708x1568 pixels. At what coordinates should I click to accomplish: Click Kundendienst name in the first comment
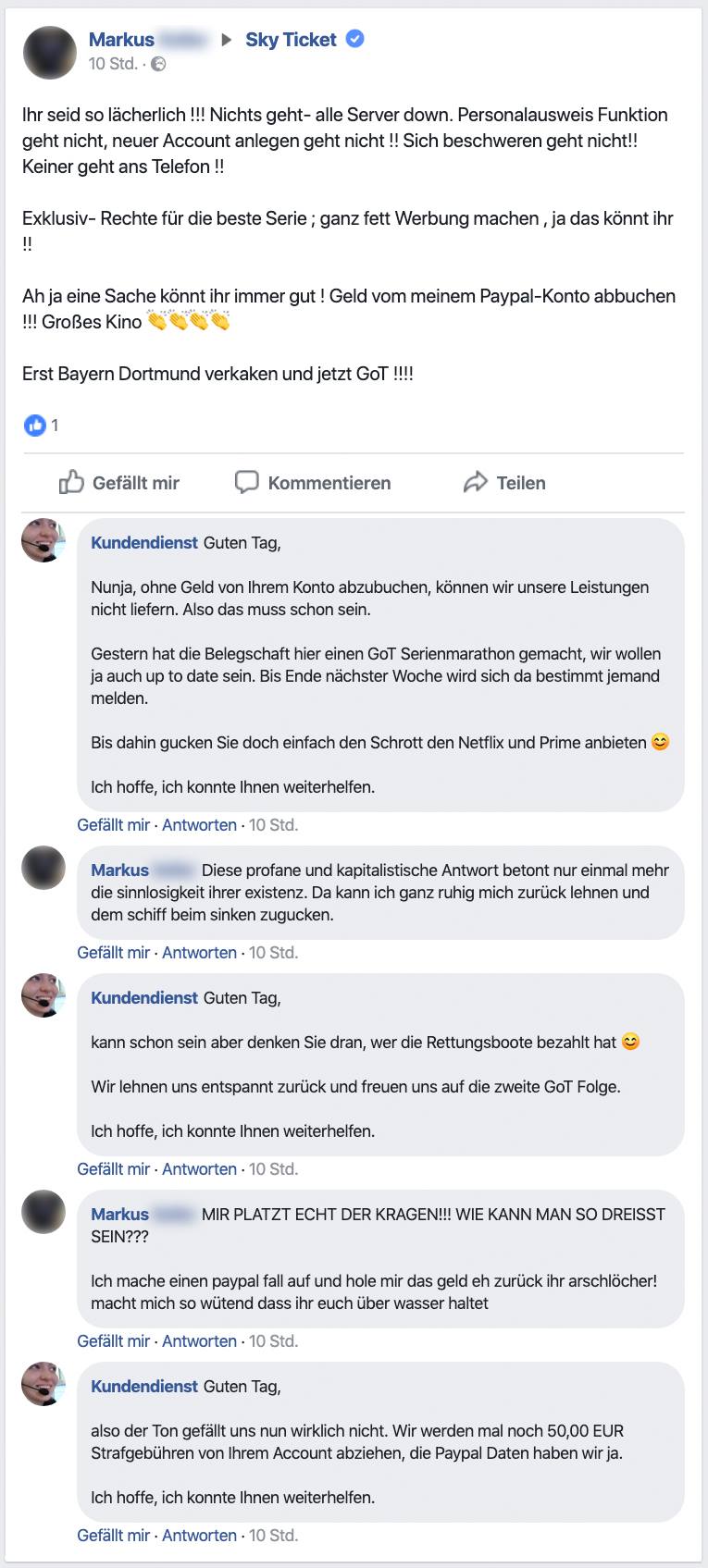pos(144,543)
